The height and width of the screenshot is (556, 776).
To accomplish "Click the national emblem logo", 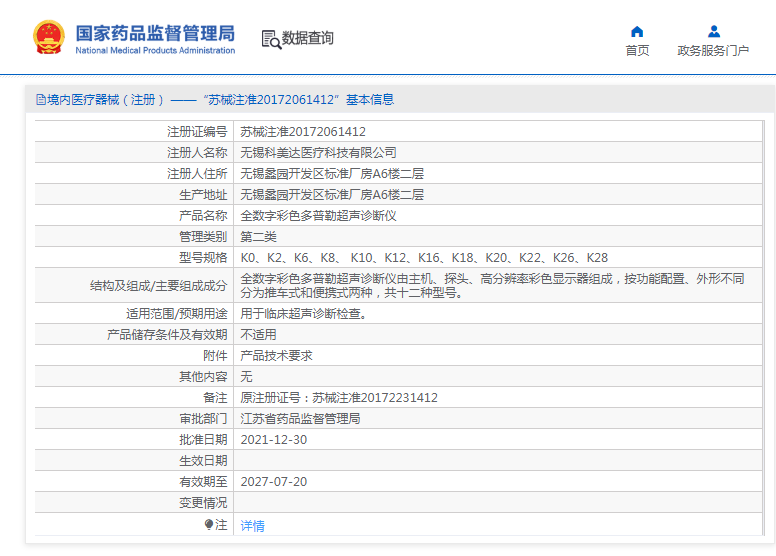I will (49, 37).
